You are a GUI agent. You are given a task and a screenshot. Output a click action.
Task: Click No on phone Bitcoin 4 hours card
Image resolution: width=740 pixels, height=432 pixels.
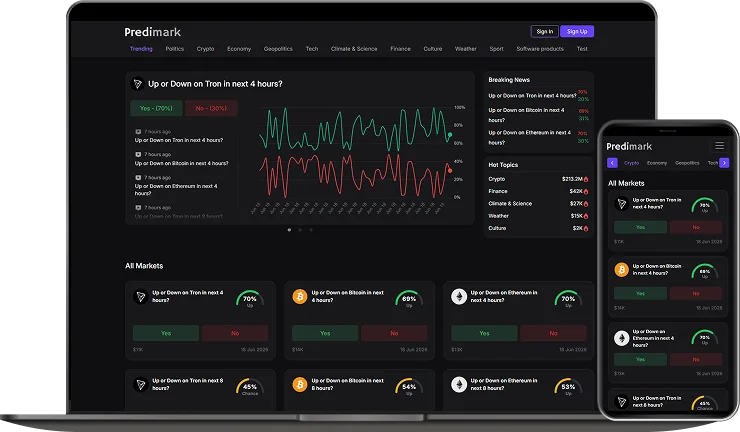click(696, 293)
